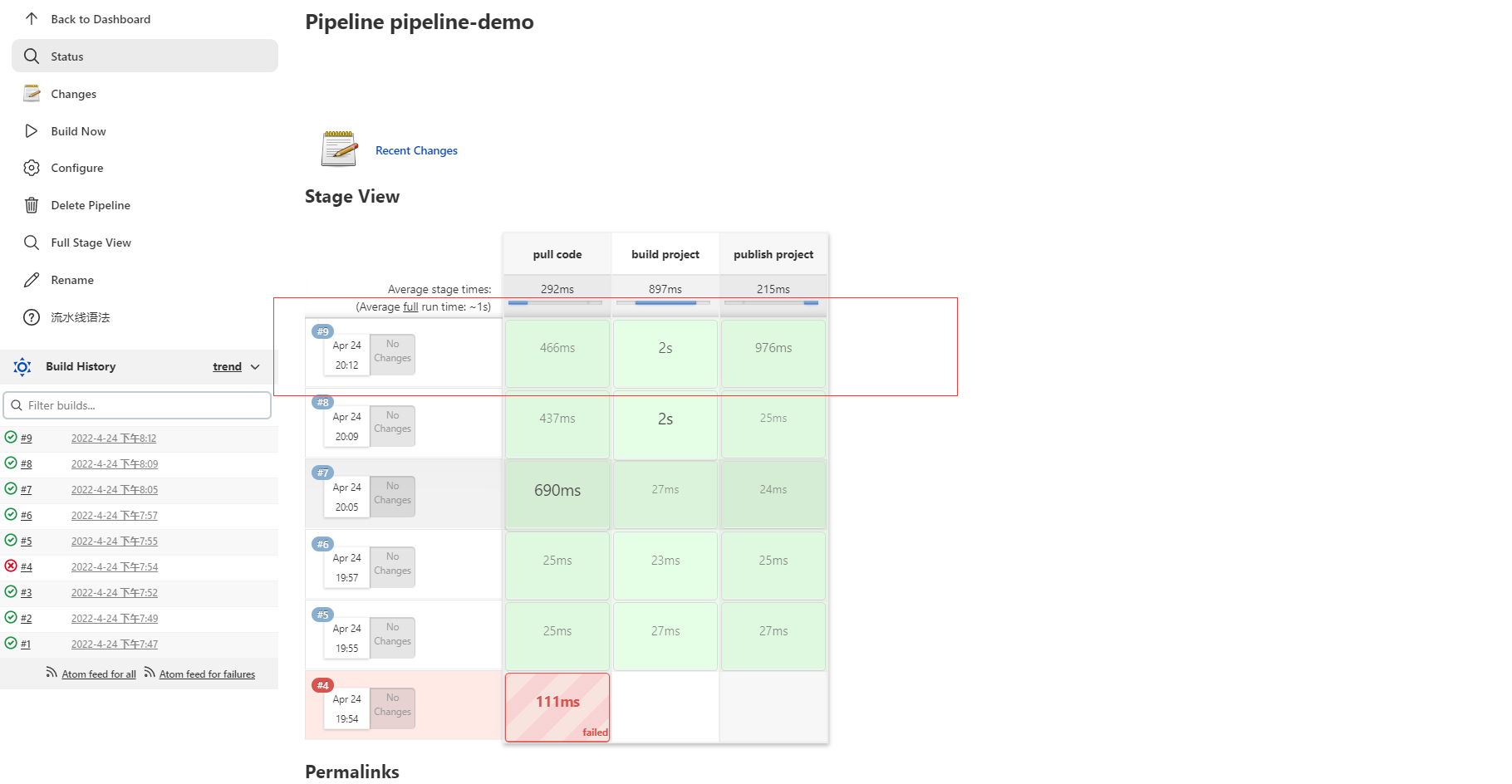The width and height of the screenshot is (1512, 784).
Task: Click the failed 111ms pull code cell
Action: pyautogui.click(x=557, y=707)
